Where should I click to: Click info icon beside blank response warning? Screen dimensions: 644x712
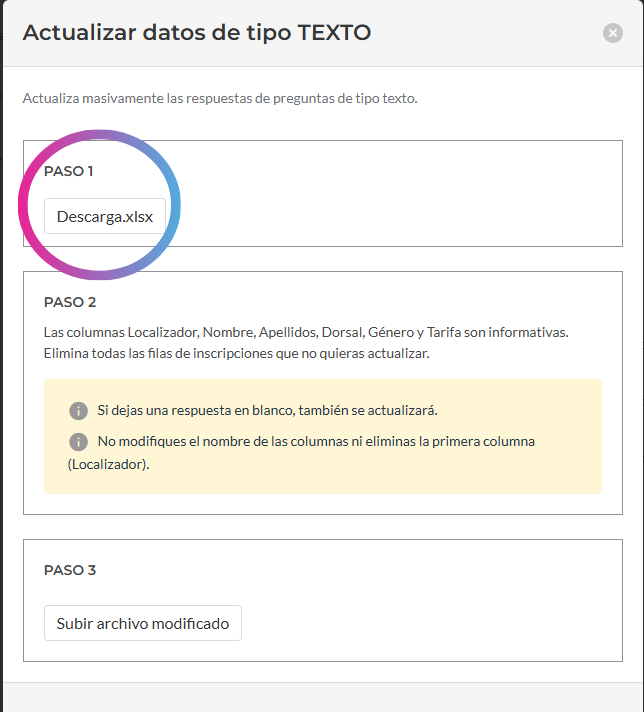(79, 410)
